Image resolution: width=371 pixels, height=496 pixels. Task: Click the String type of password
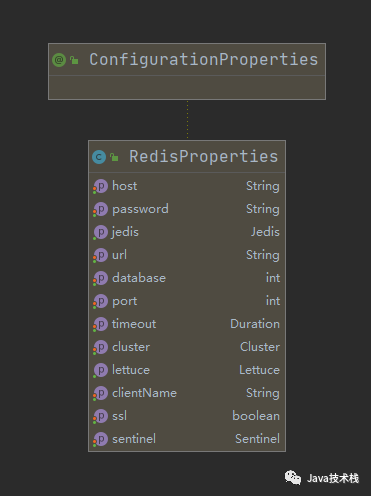click(263, 209)
